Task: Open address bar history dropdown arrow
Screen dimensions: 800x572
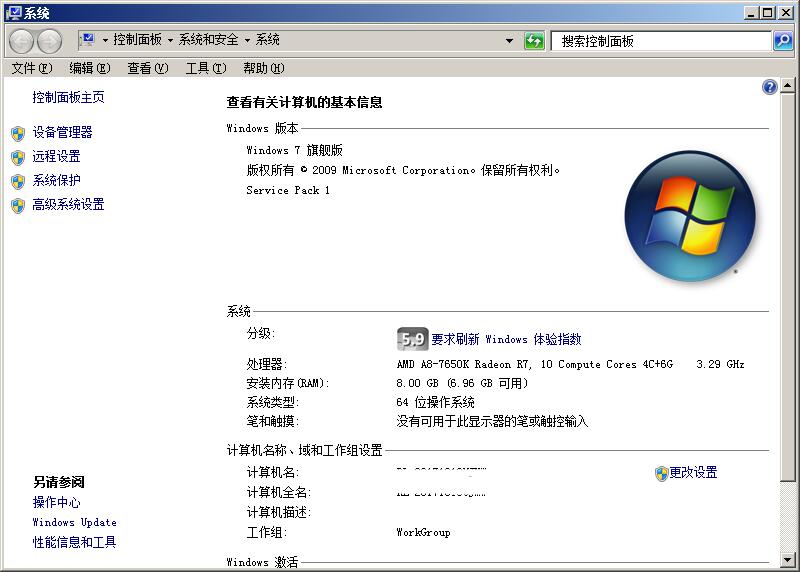Action: 509,41
